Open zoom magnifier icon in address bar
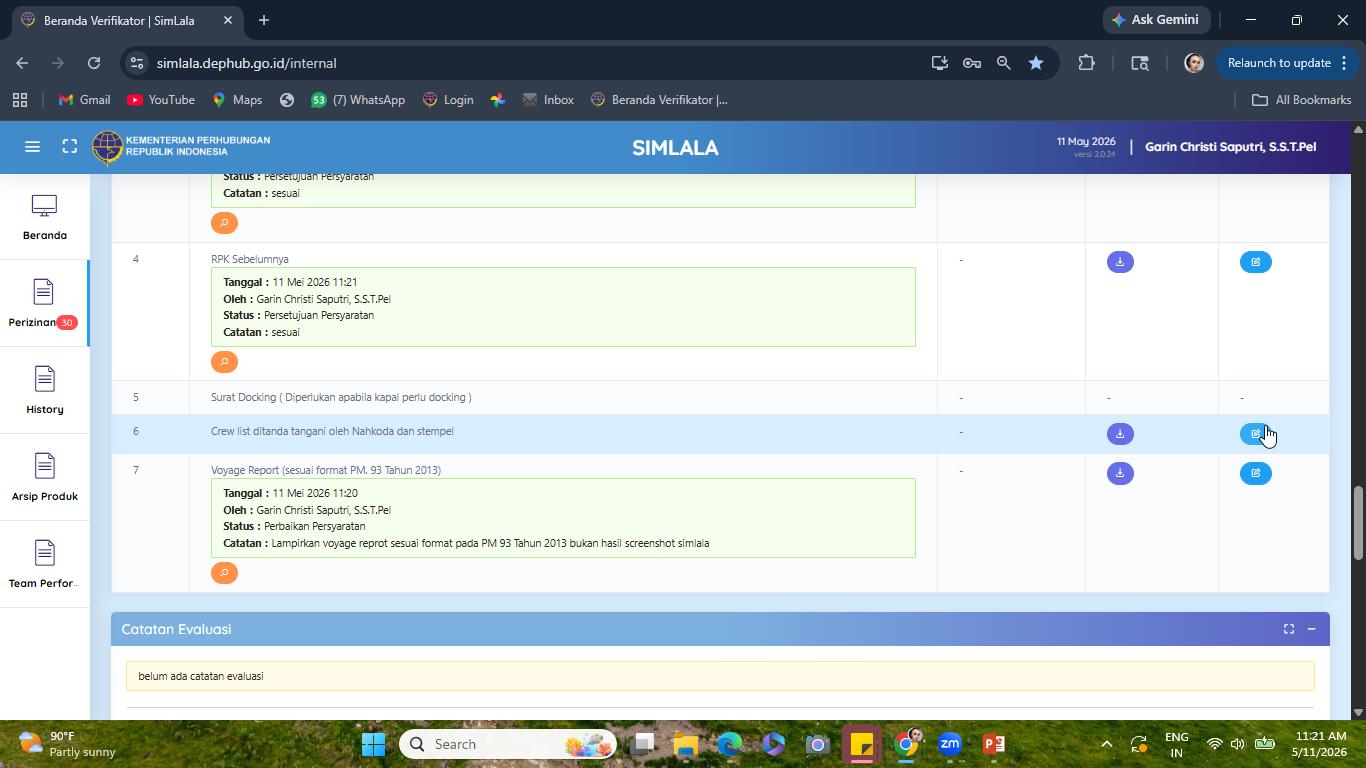1366x768 pixels. pos(1003,63)
